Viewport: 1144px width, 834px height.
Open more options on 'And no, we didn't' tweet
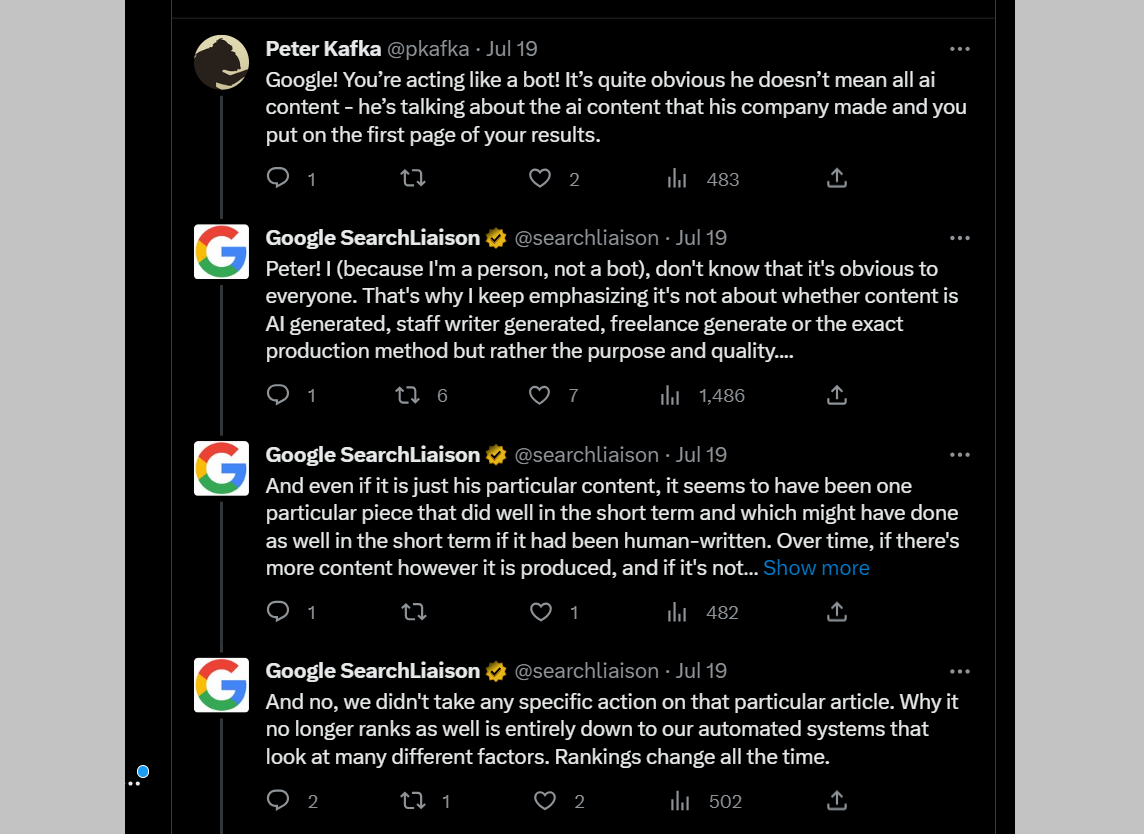pyautogui.click(x=959, y=671)
